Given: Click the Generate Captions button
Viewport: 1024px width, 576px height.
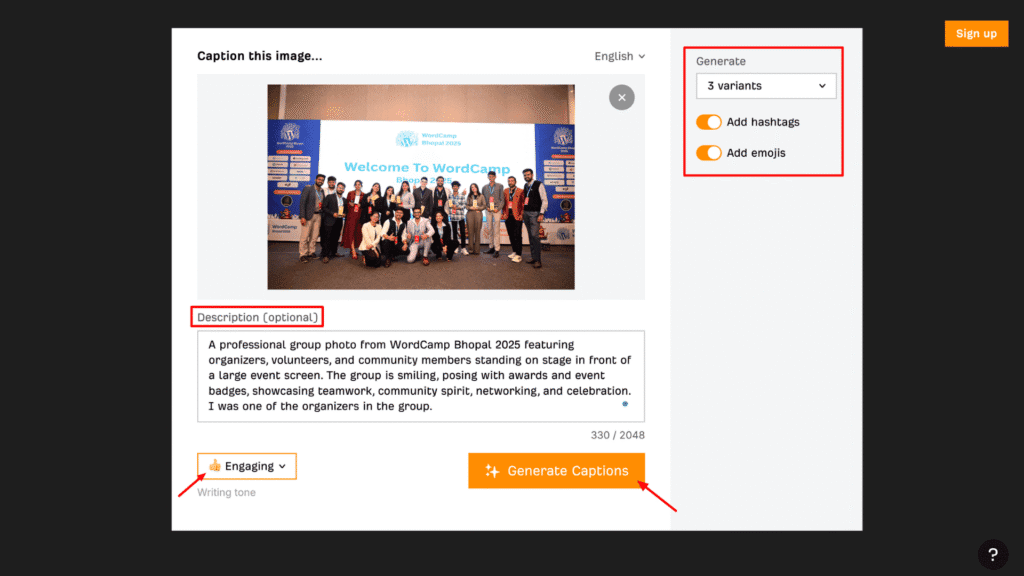Looking at the screenshot, I should (556, 471).
